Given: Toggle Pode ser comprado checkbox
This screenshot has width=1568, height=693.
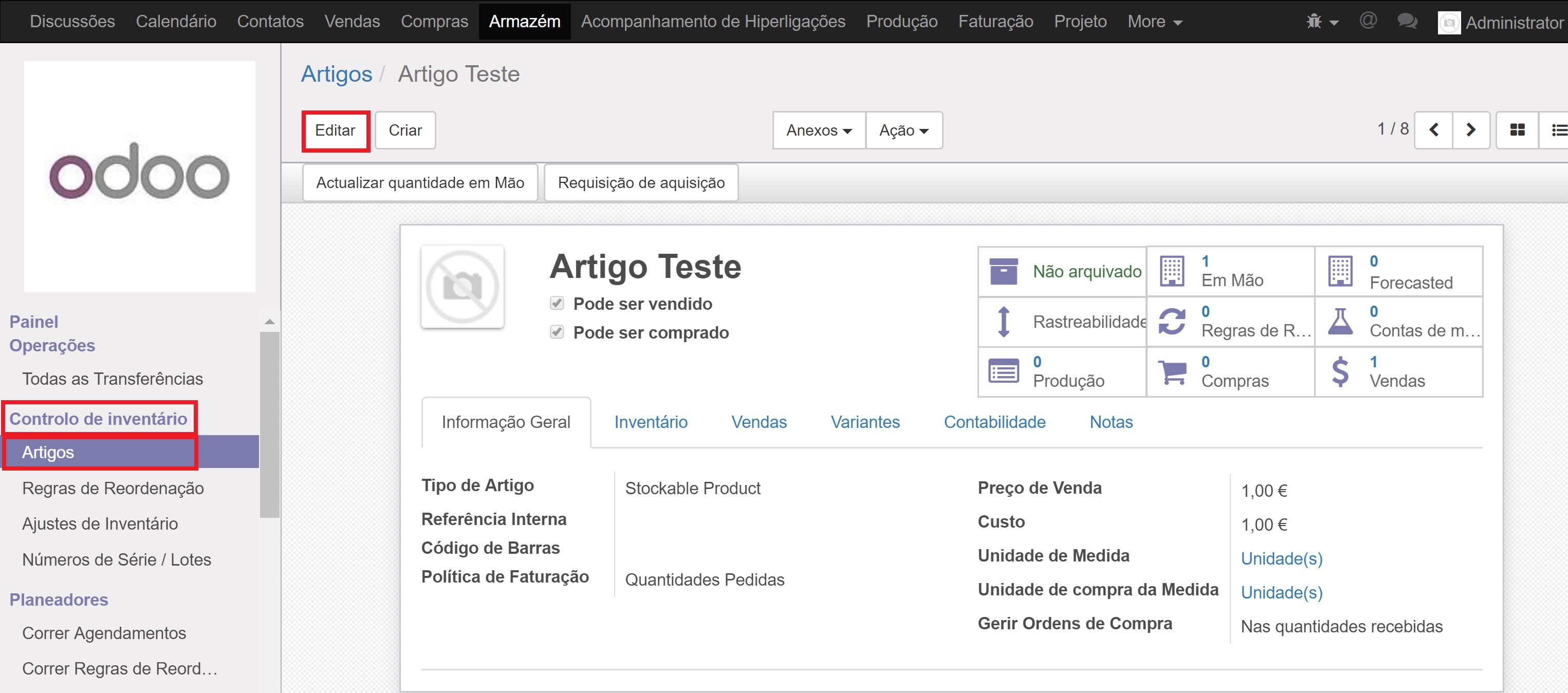Looking at the screenshot, I should point(557,332).
